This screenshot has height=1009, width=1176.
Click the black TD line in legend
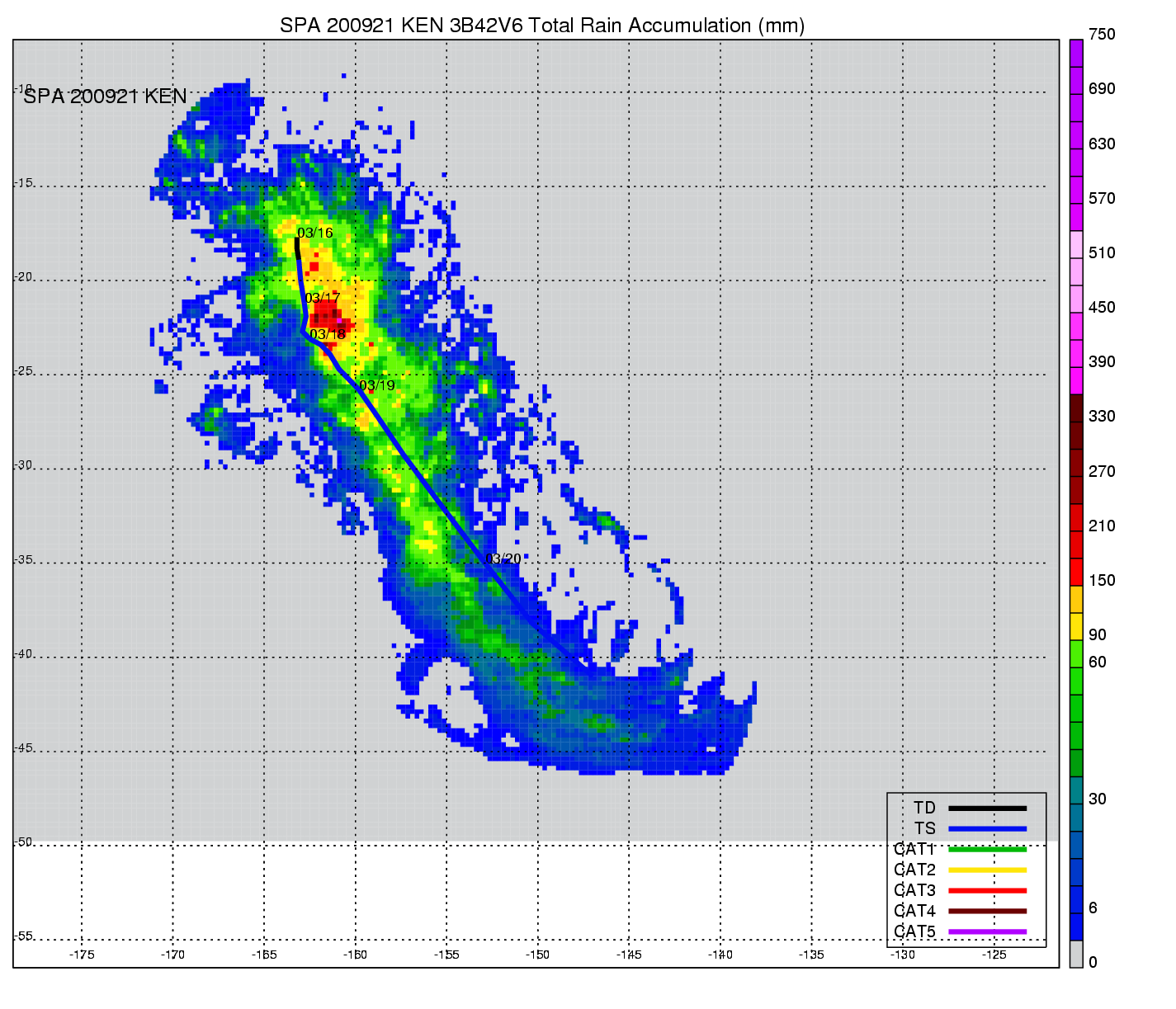point(987,809)
